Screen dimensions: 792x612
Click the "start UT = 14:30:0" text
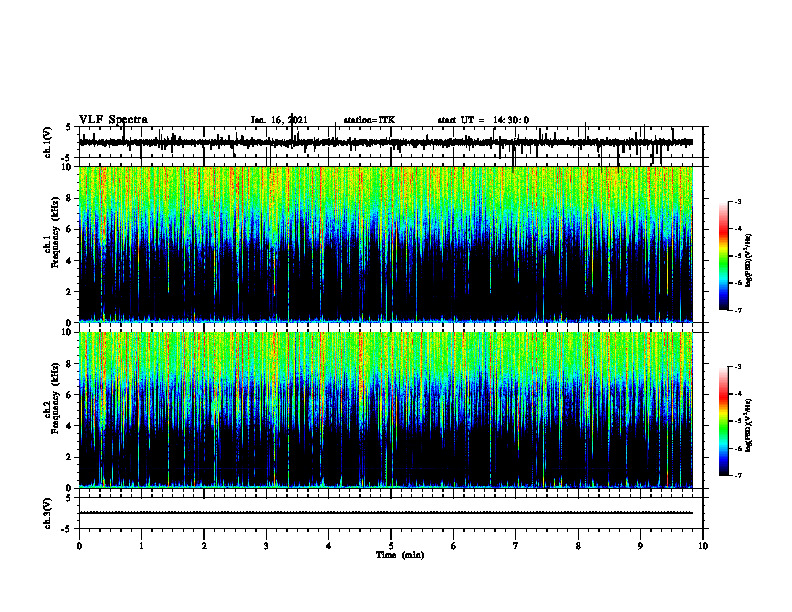coord(483,120)
